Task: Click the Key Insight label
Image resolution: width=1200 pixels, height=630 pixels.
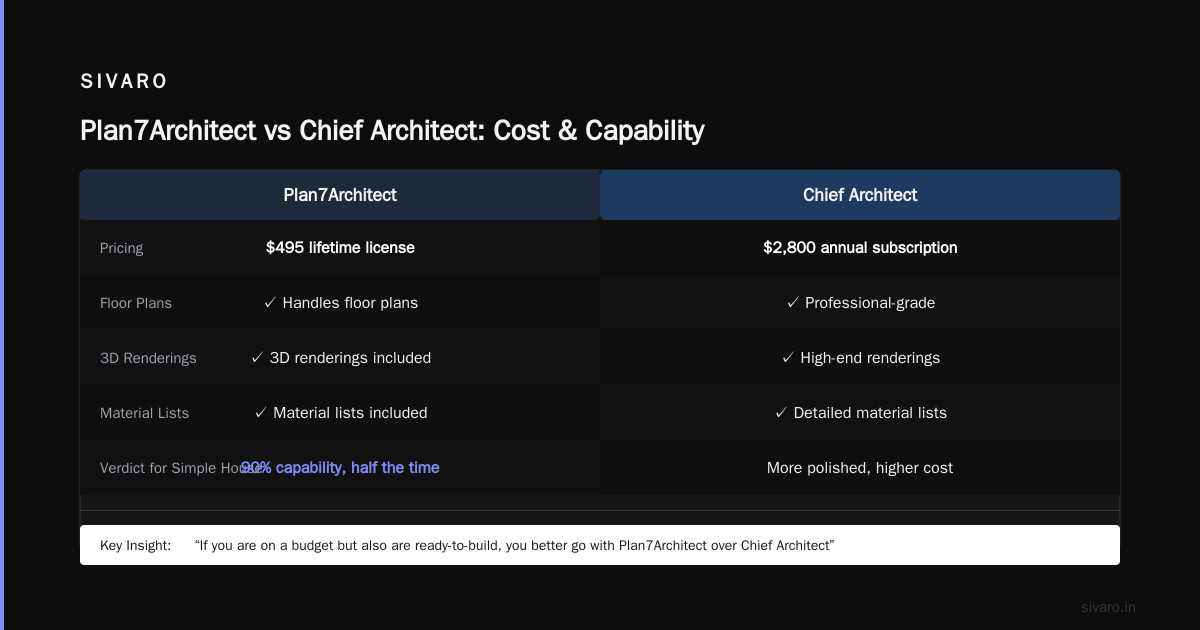Action: [x=136, y=545]
